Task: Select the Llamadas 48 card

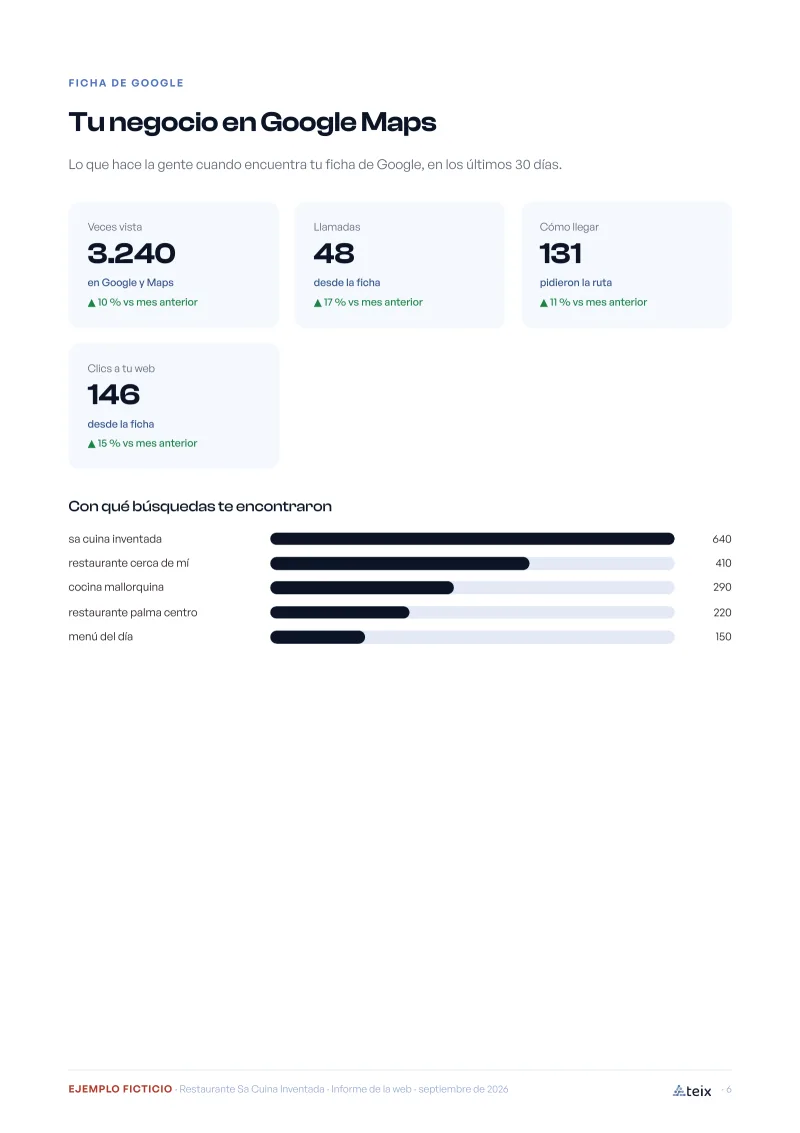Action: click(400, 264)
